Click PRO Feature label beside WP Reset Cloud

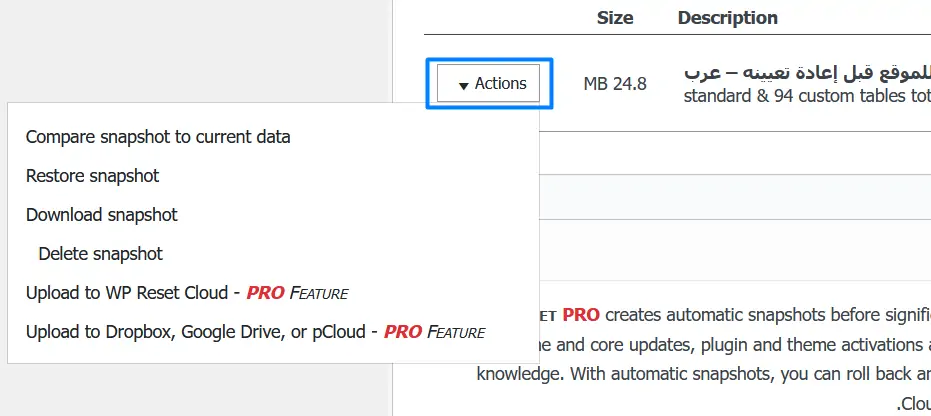click(297, 293)
